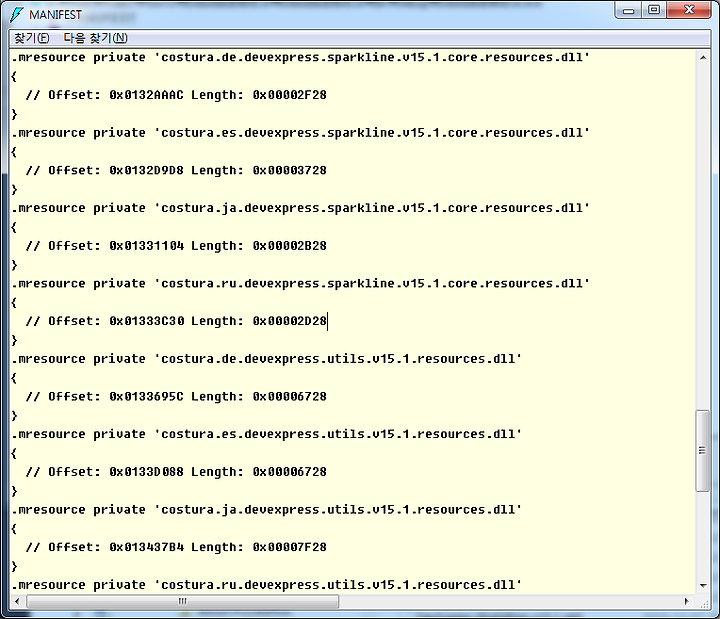The width and height of the screenshot is (720, 619).
Task: Minimize the MANIFEST window
Action: pyautogui.click(x=629, y=10)
